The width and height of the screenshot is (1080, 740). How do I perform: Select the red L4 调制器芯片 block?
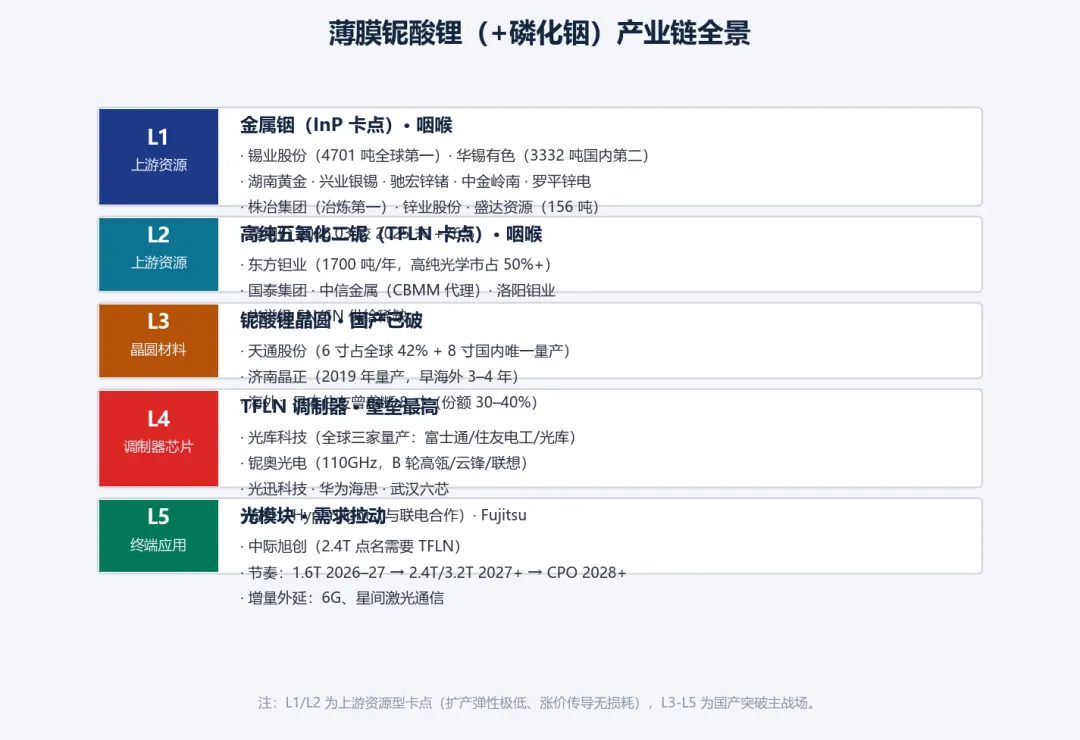point(158,438)
